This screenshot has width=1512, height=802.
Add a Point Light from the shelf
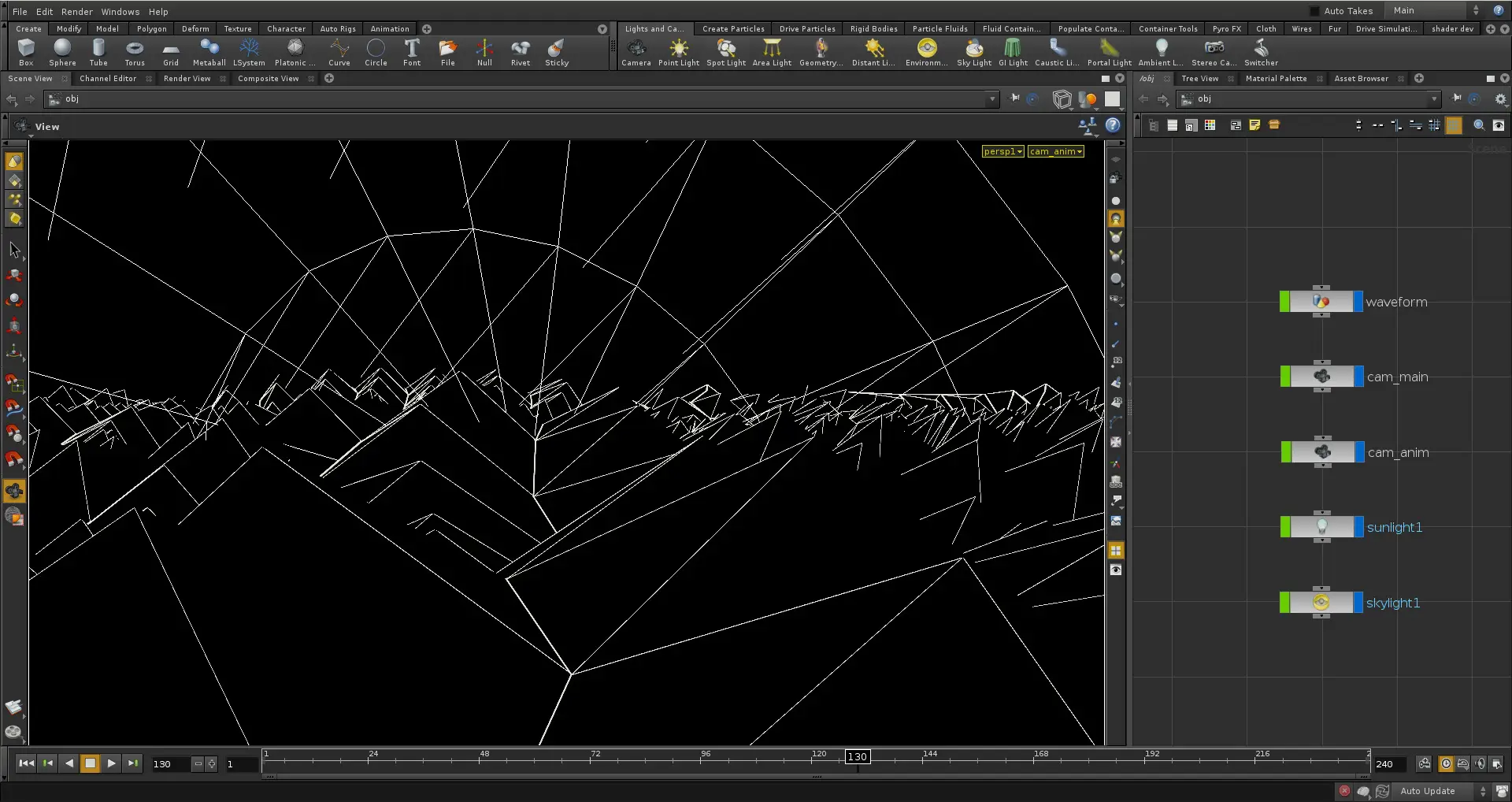point(678,53)
